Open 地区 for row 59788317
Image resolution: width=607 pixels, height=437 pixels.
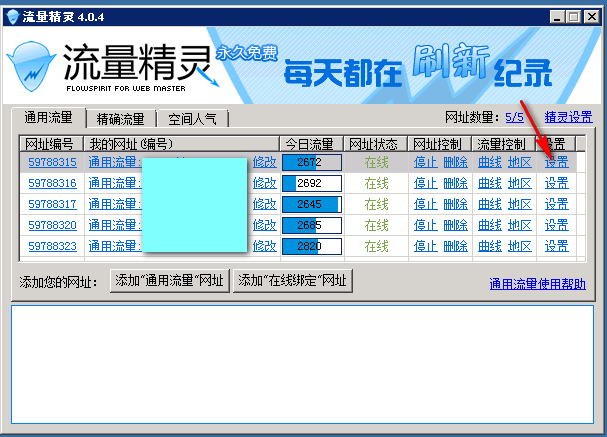520,204
